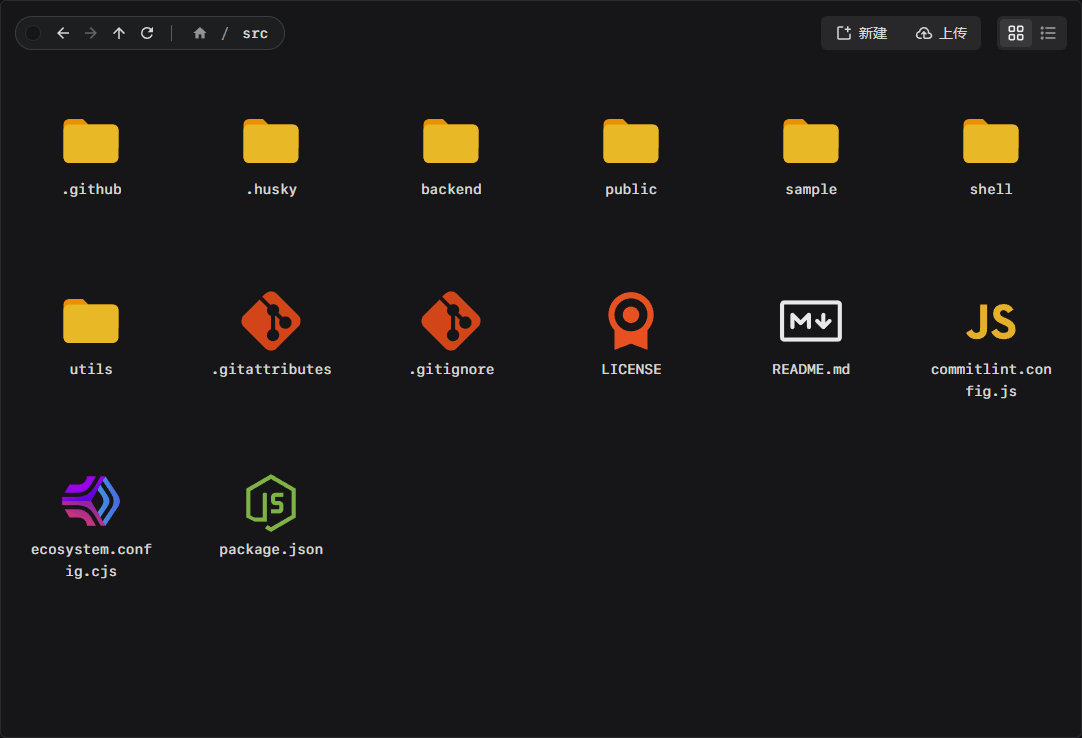Select the sample folder icon
The height and width of the screenshot is (738, 1082).
811,141
